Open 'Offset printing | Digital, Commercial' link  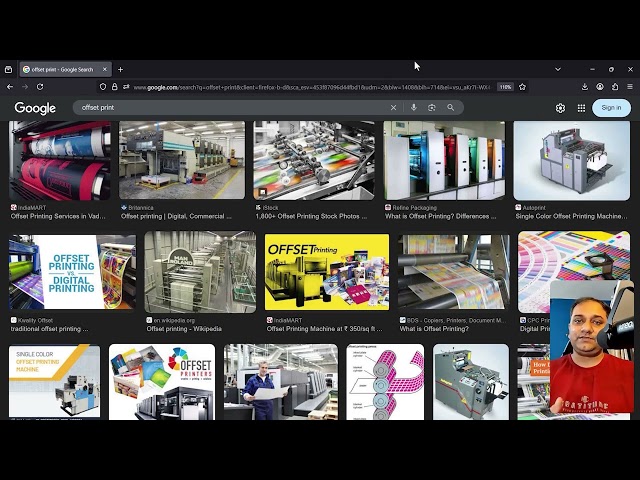[176, 216]
